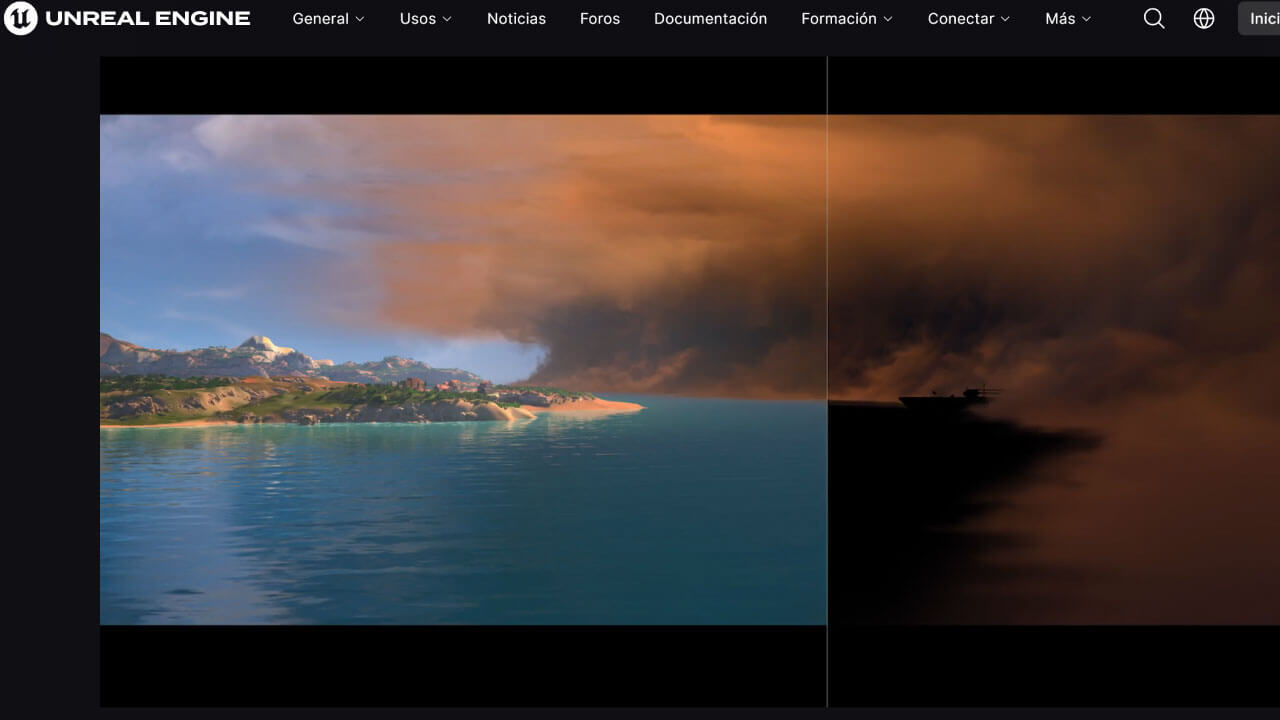Open the Documentación page
Viewport: 1280px width, 720px height.
pyautogui.click(x=710, y=19)
